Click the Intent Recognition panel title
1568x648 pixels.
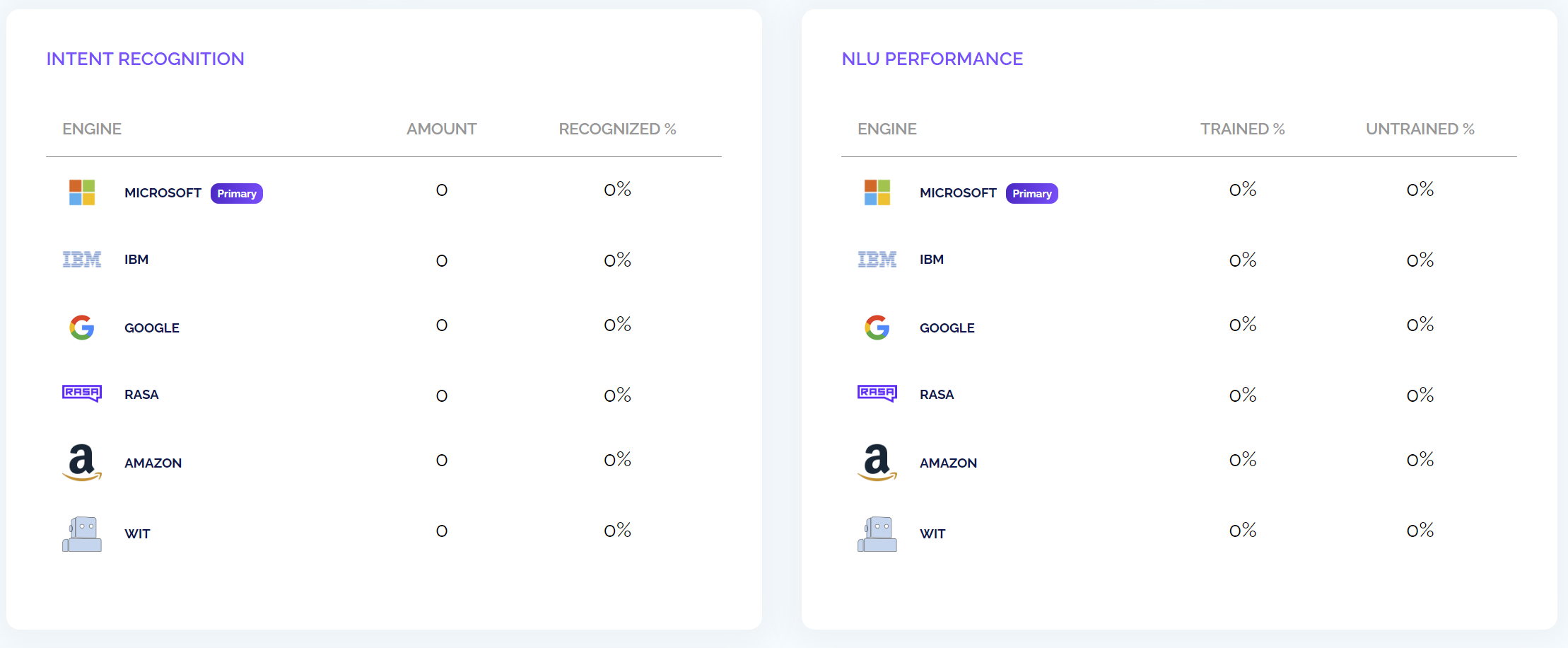click(x=146, y=59)
